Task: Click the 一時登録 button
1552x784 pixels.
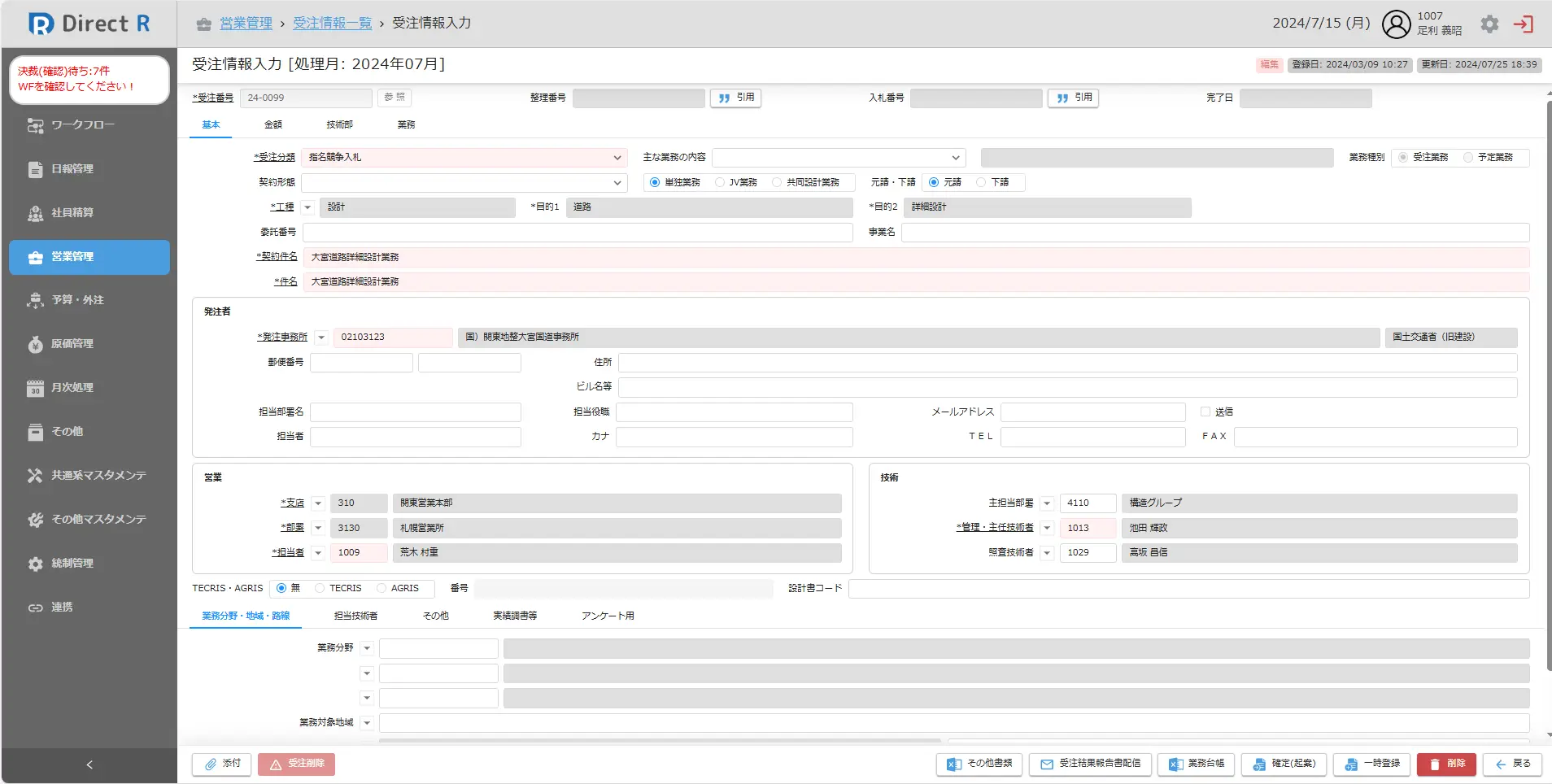Action: 1371,764
